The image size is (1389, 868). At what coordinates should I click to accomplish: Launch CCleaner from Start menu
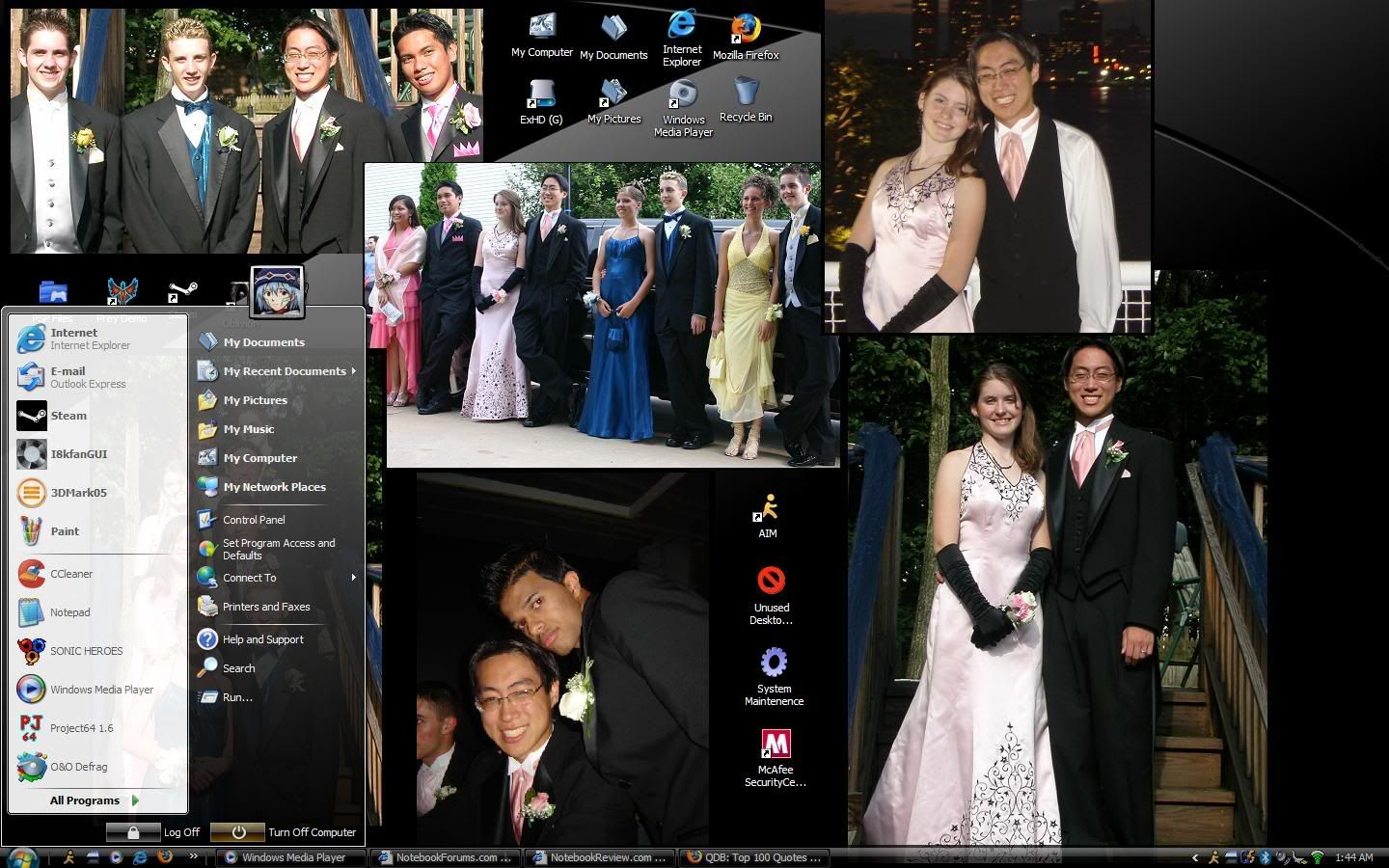coord(96,574)
